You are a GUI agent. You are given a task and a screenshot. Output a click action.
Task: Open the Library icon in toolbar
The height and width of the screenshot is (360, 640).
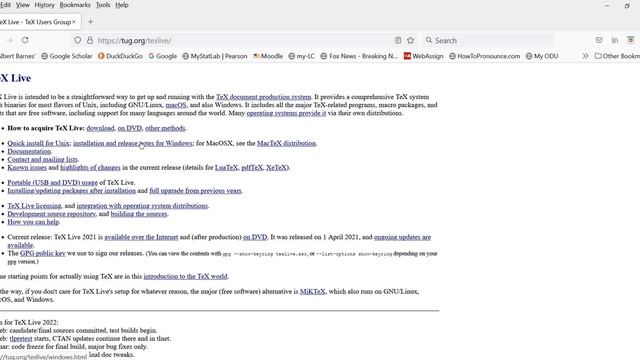[x=615, y=40]
